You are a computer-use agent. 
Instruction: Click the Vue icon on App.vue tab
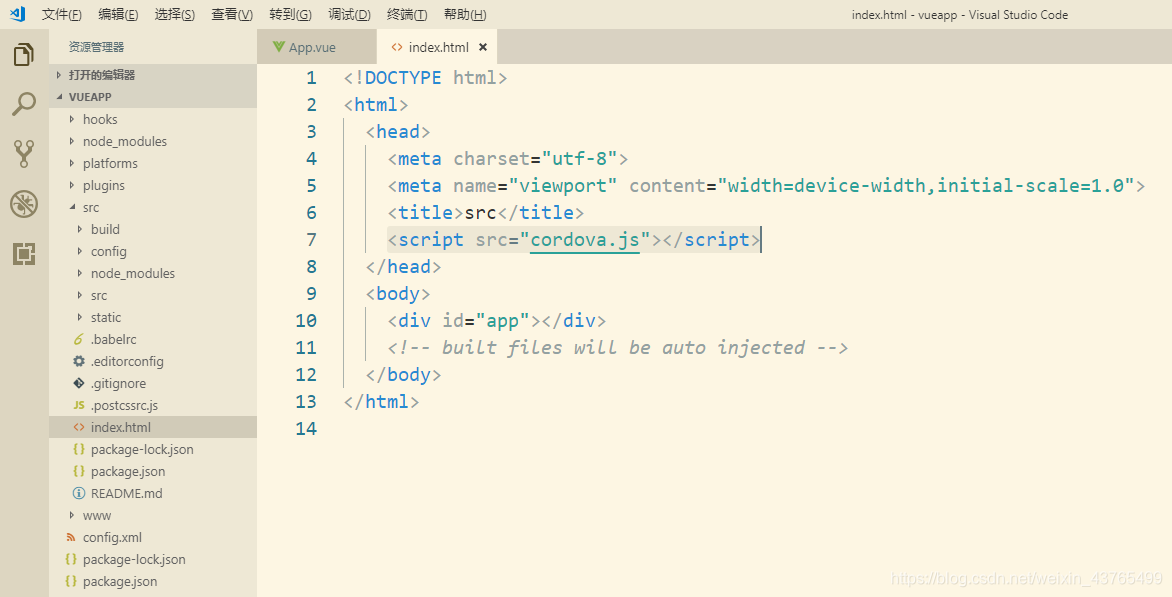(x=279, y=47)
